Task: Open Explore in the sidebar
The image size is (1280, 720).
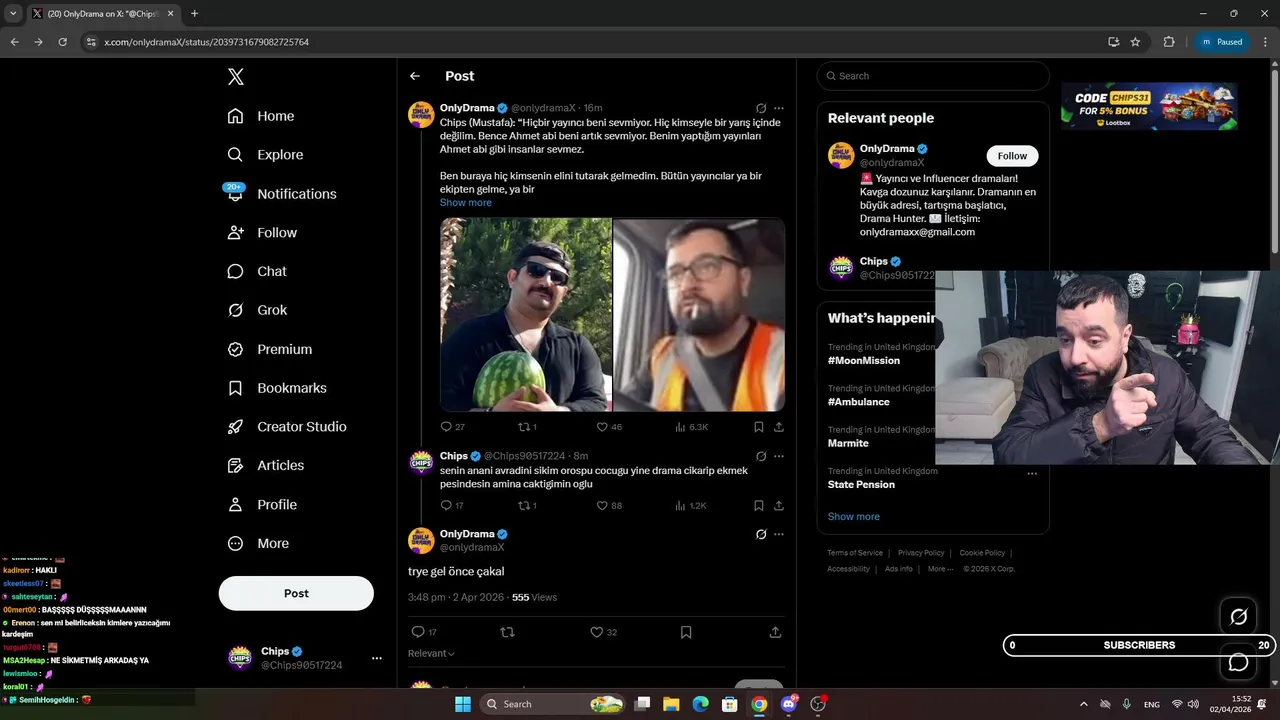Action: coord(265,155)
